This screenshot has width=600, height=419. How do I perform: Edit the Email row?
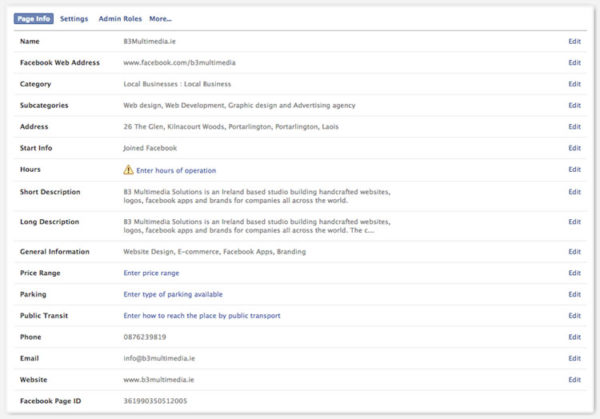(574, 358)
